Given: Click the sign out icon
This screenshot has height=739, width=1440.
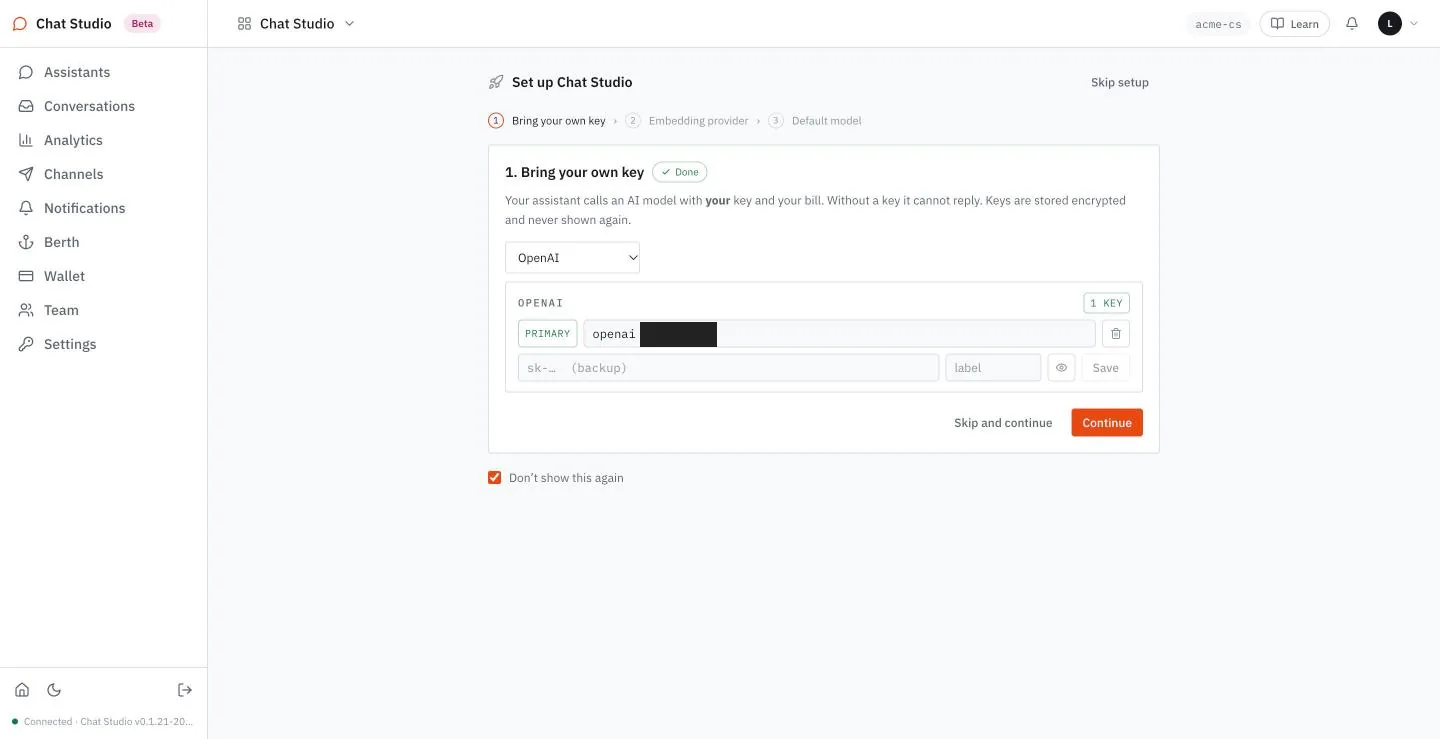Looking at the screenshot, I should (x=185, y=690).
